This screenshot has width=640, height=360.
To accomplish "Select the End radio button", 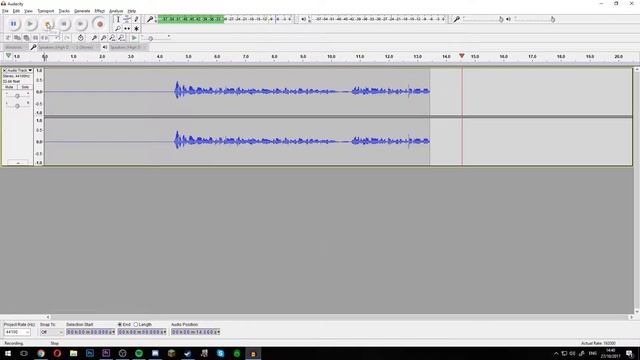I will click(x=120, y=324).
